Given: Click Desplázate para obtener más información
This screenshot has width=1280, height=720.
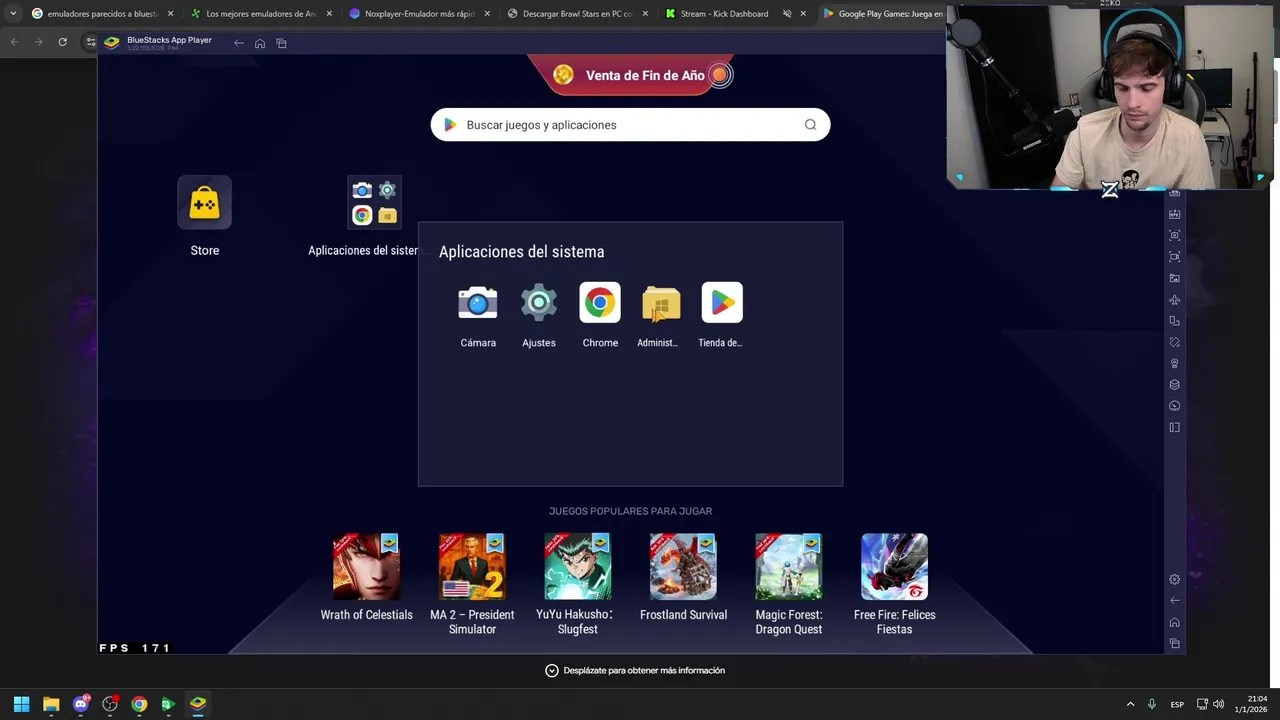Looking at the screenshot, I should [635, 670].
